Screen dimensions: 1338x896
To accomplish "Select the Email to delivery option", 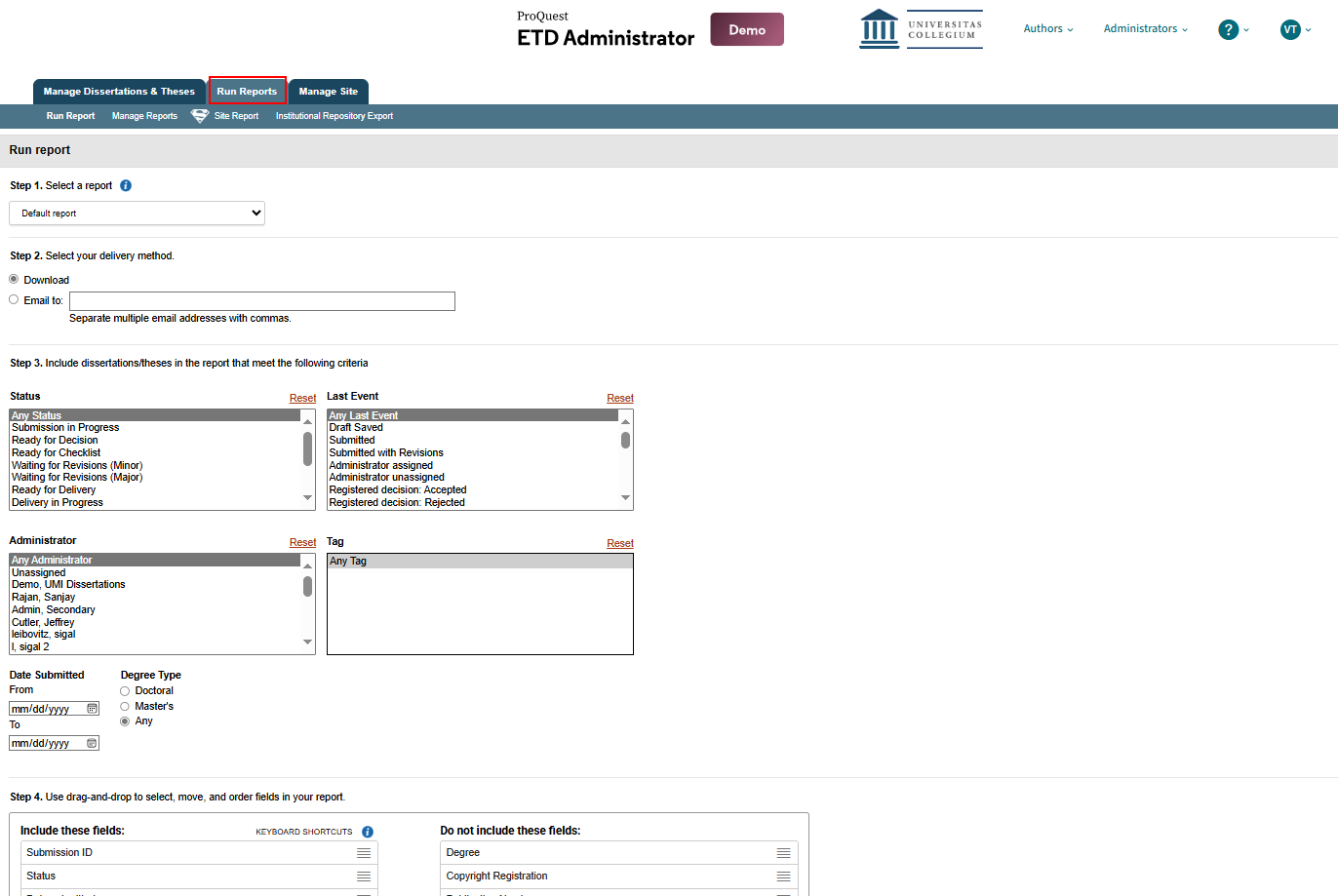I will (x=14, y=299).
